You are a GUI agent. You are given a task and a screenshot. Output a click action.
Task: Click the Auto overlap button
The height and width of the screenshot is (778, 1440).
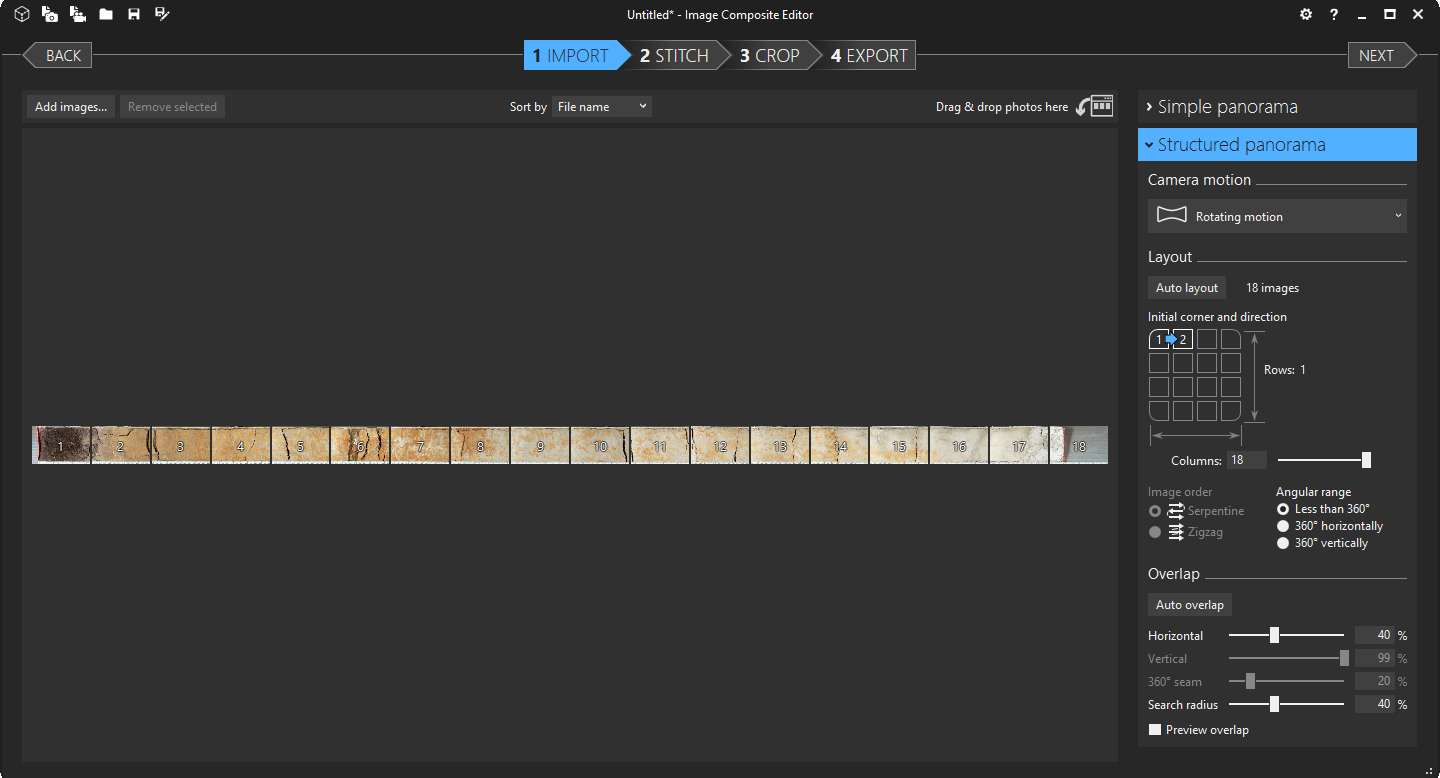(1190, 605)
